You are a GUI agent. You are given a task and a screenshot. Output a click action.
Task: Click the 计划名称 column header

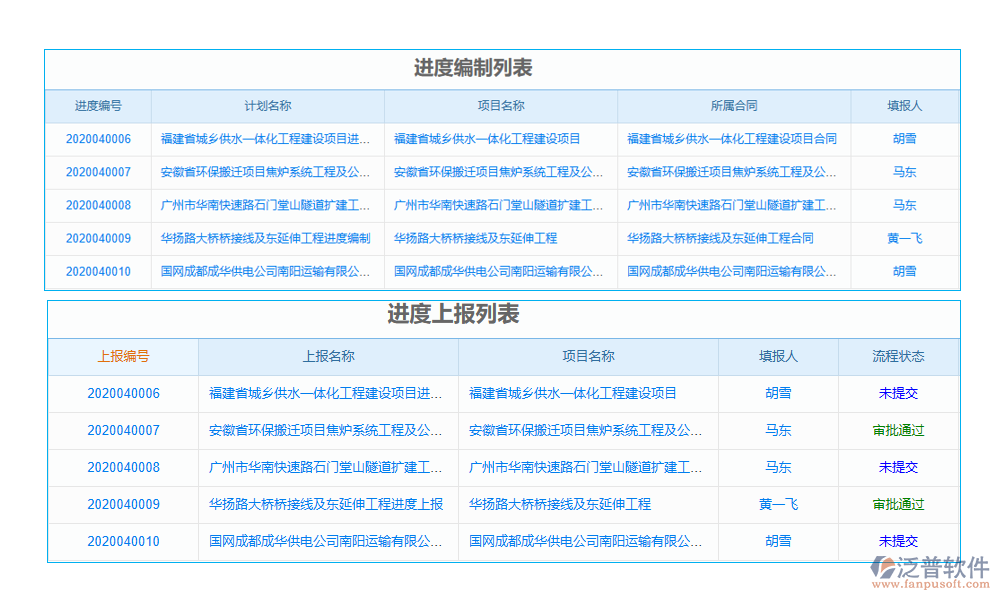pos(268,106)
